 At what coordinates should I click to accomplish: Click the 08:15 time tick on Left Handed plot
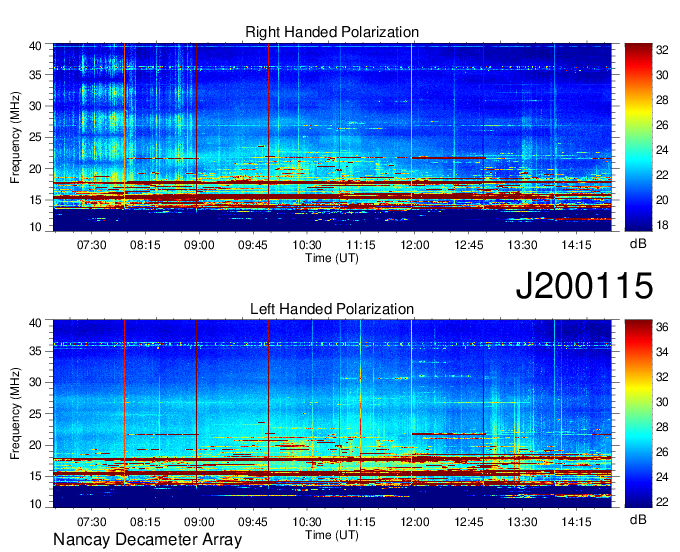[x=145, y=522]
